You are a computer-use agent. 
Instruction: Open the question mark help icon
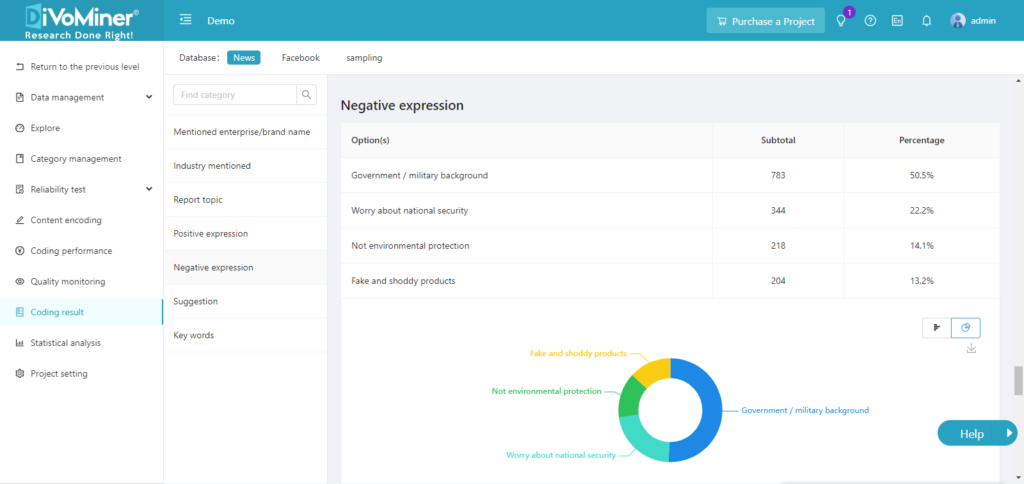(x=870, y=21)
